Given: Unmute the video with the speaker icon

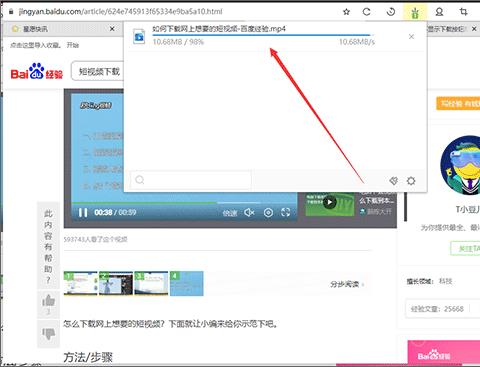Looking at the screenshot, I should click(x=249, y=212).
